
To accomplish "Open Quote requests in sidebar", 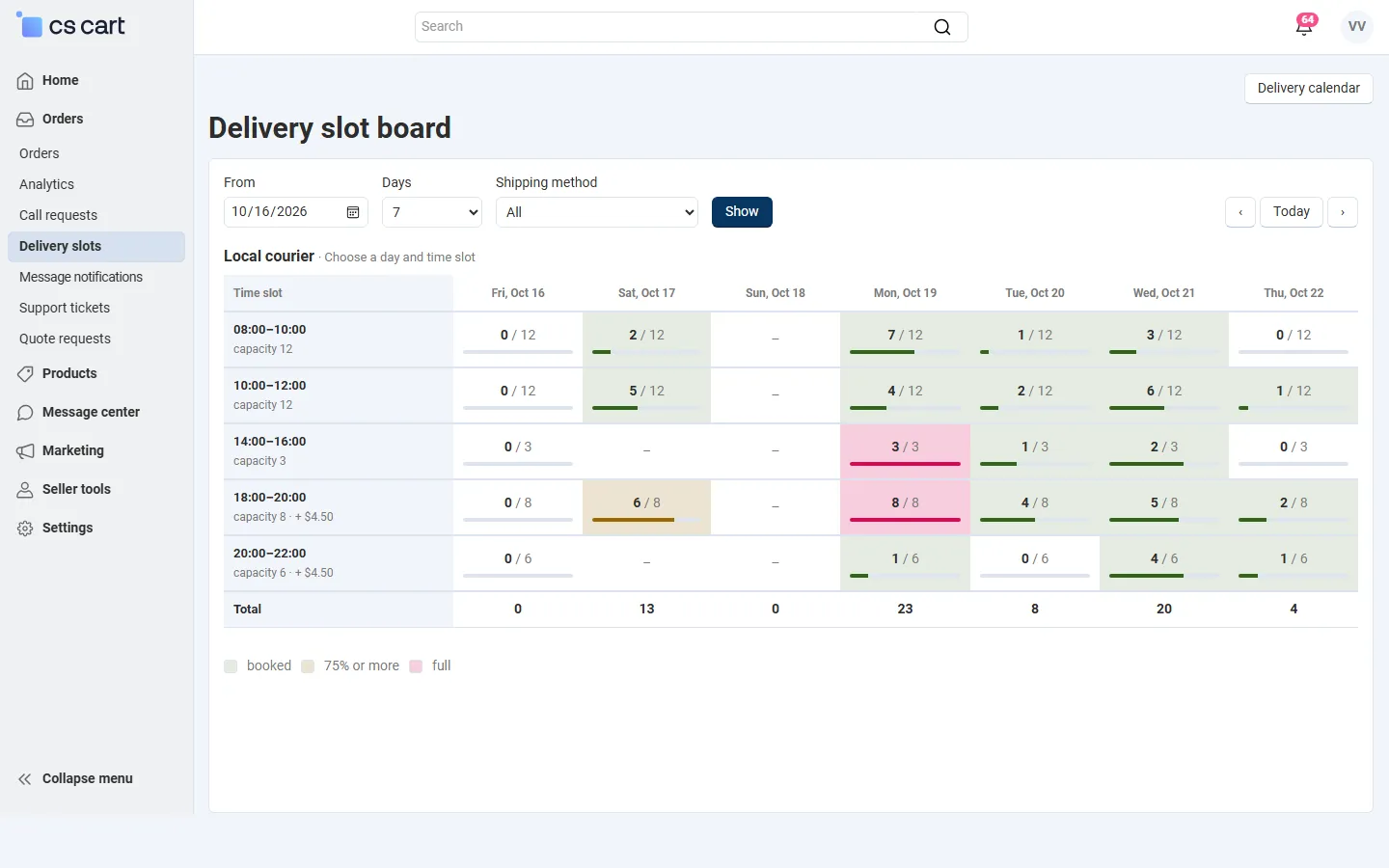I will click(96, 339).
